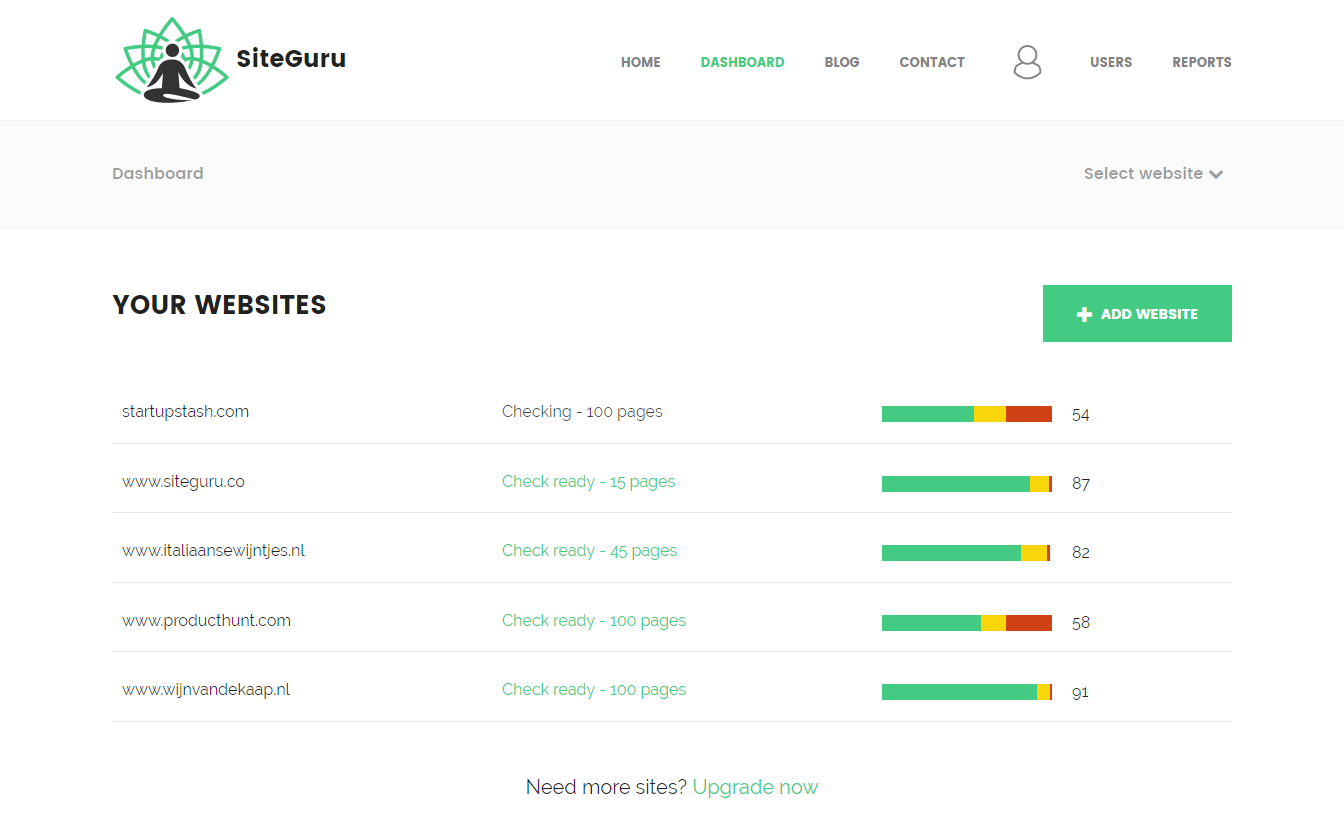This screenshot has width=1344, height=815.
Task: Click the SiteGuru meditating figure logo
Action: (172, 60)
